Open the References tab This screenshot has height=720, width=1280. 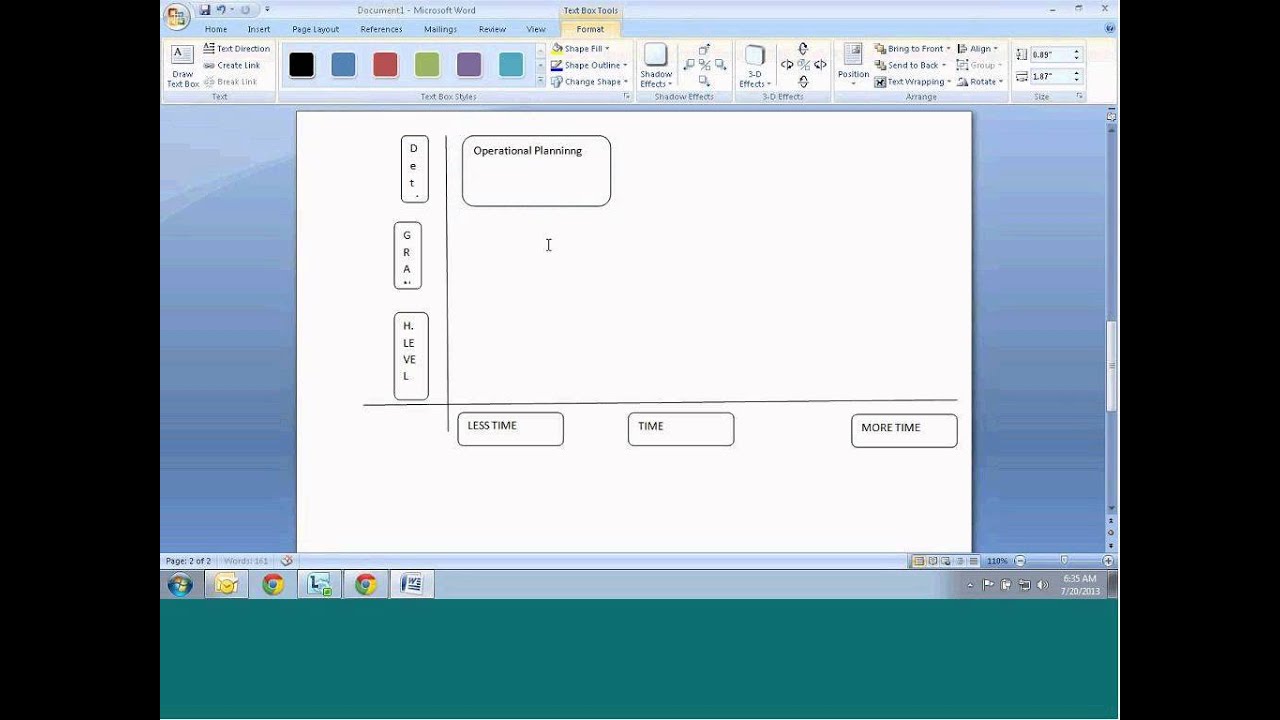click(x=381, y=29)
